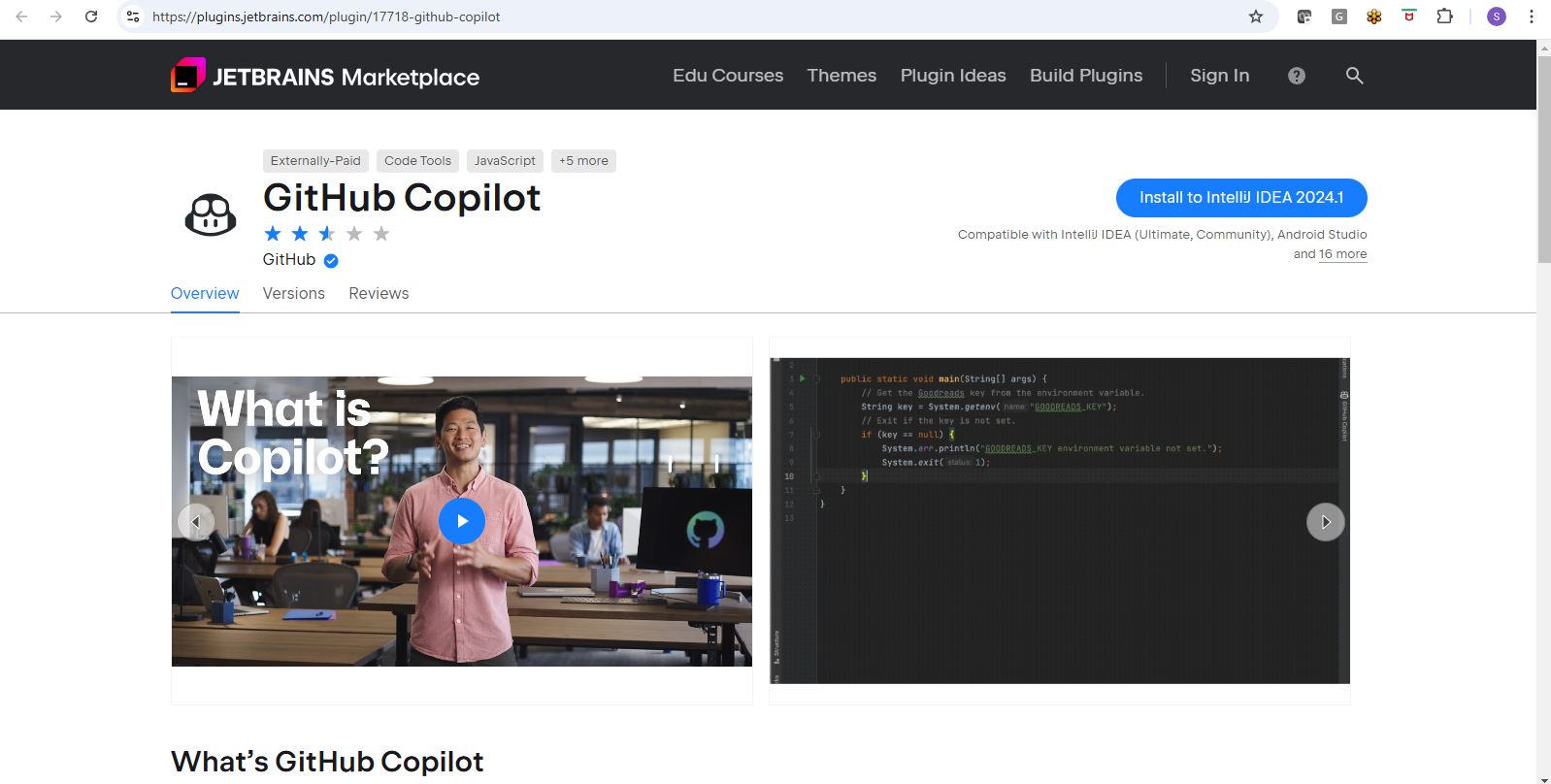This screenshot has height=784, width=1551.
Task: Open the browser extensions puzzle icon
Action: [x=1444, y=16]
